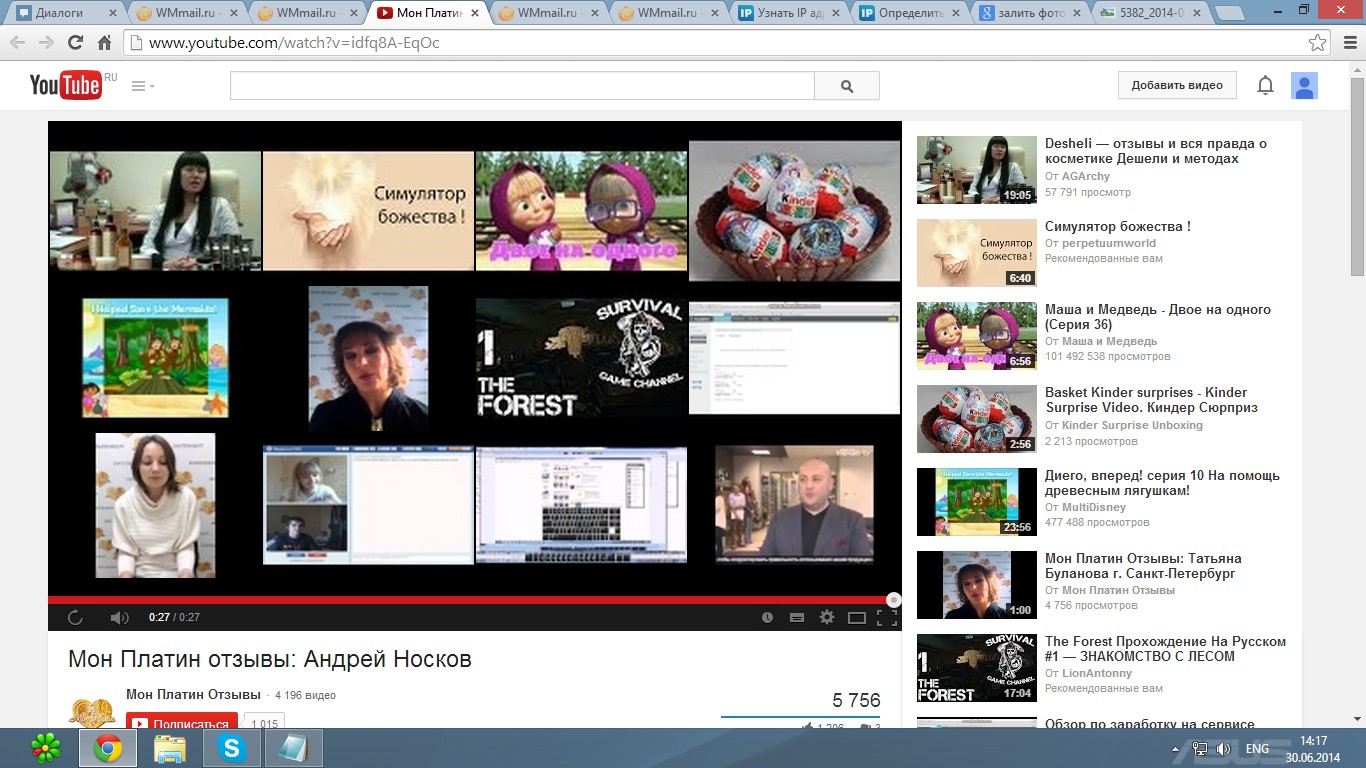Image resolution: width=1366 pixels, height=768 pixels.
Task: Bookmark this page with the star
Action: 1318,43
